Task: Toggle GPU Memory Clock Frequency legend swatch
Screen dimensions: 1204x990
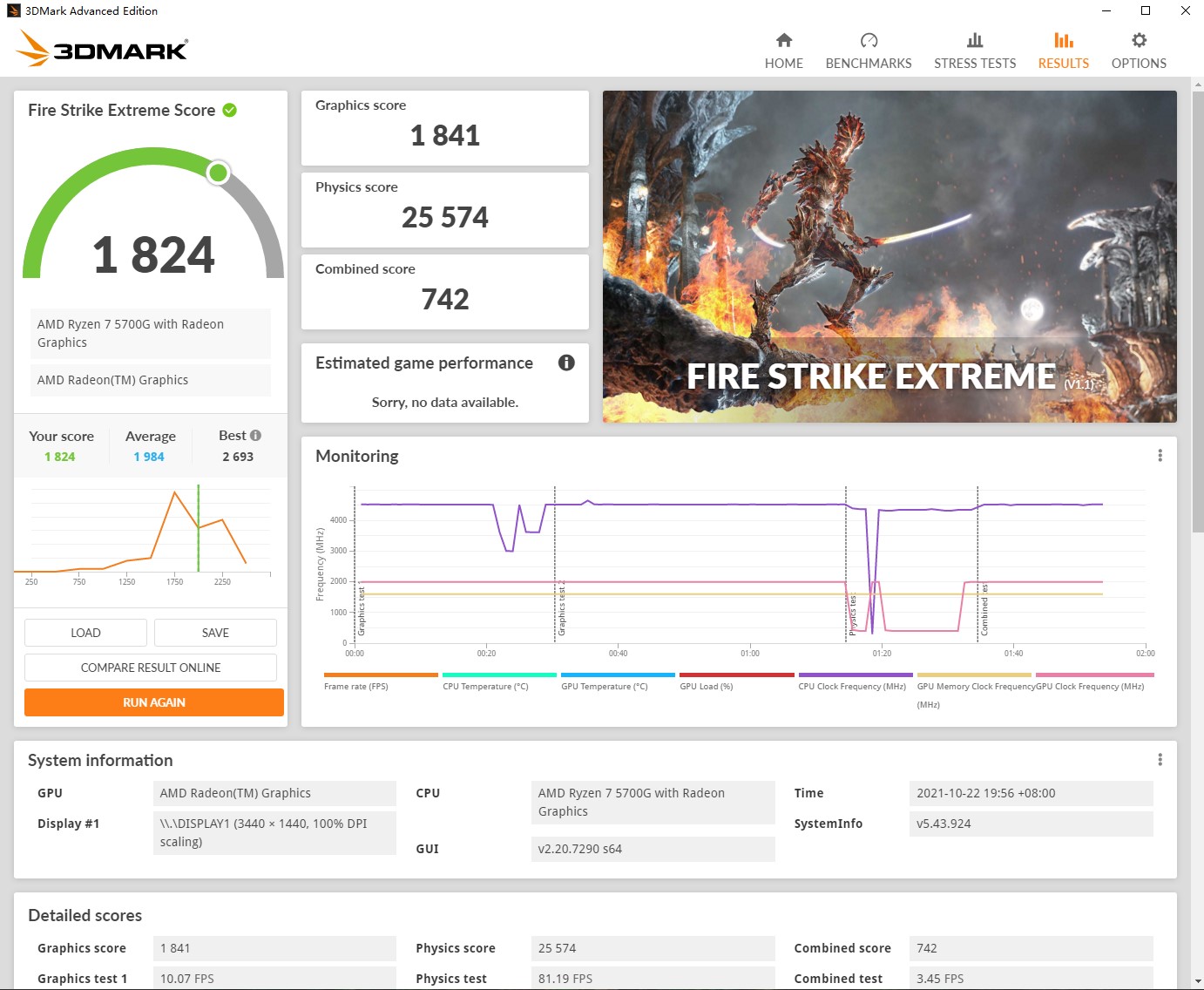Action: point(974,675)
